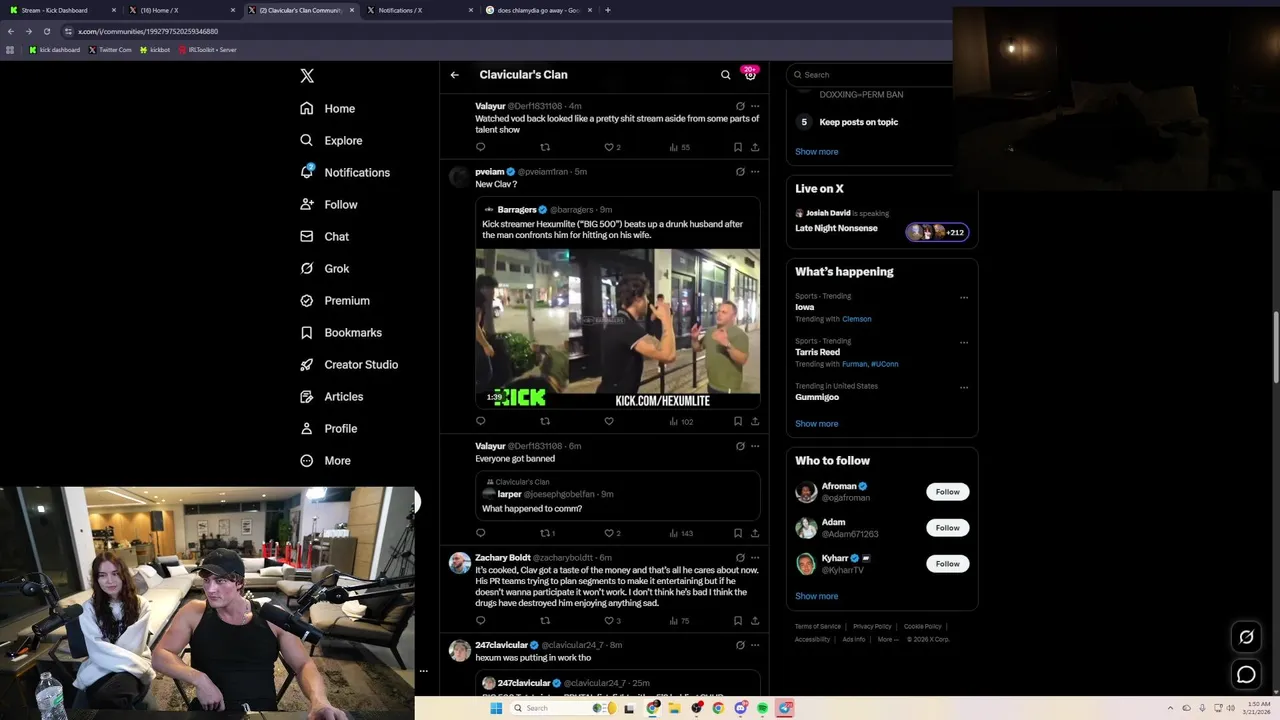Repost Valayur's 'Watched vod back' post
1280x720 pixels.
click(x=545, y=147)
